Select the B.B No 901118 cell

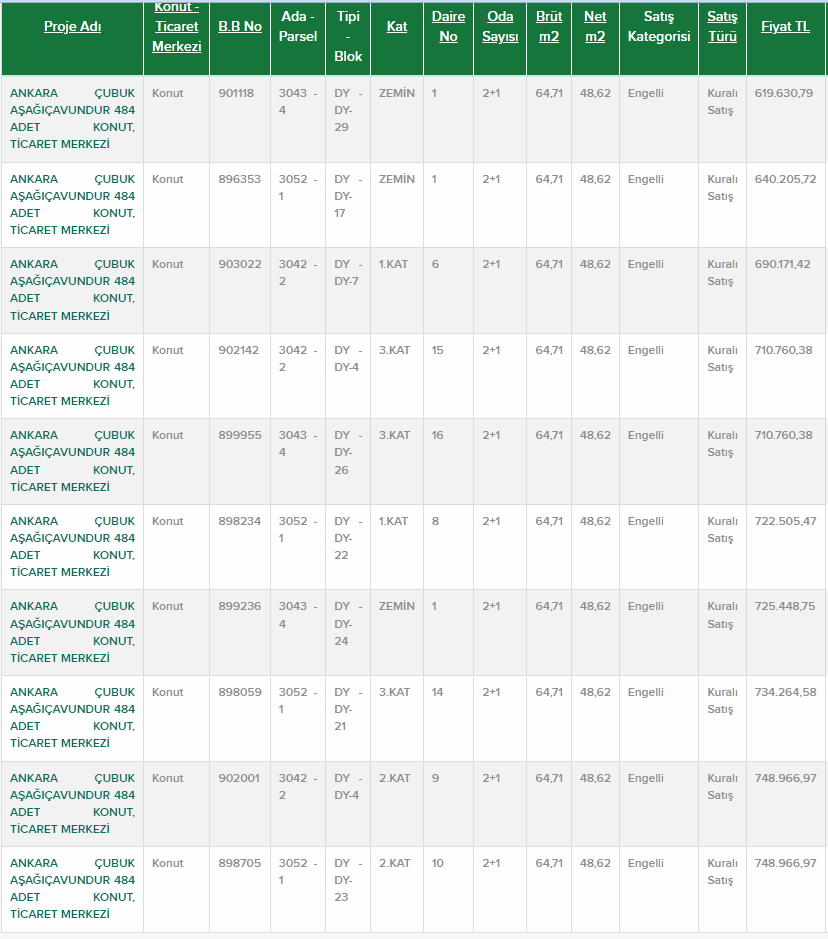(239, 93)
